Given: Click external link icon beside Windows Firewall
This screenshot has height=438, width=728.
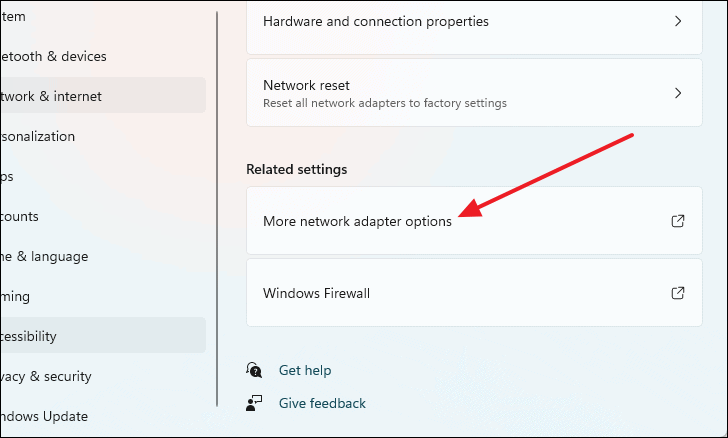Looking at the screenshot, I should (x=678, y=293).
